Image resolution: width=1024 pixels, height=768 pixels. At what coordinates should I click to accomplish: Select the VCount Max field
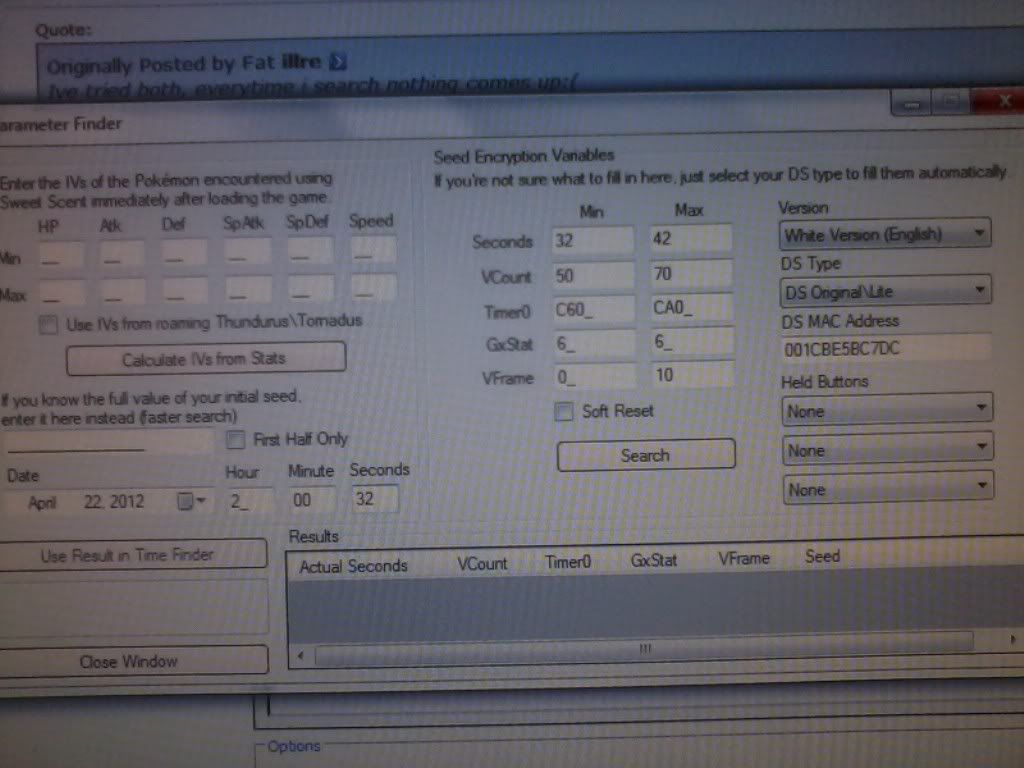click(689, 275)
